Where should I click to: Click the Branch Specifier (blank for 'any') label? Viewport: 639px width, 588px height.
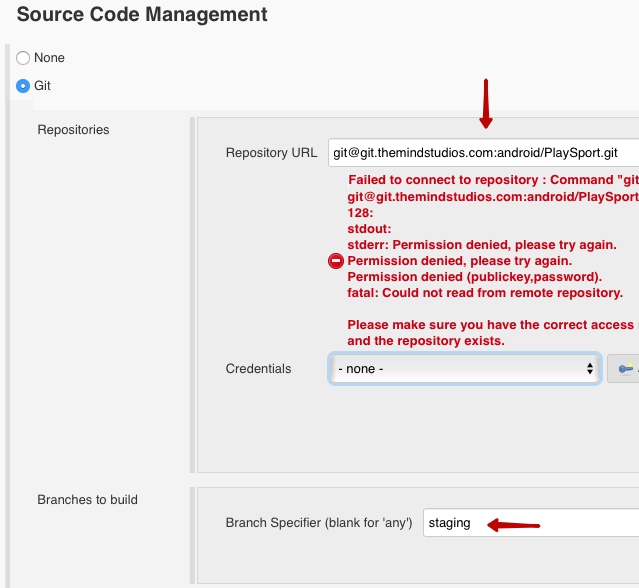click(319, 522)
